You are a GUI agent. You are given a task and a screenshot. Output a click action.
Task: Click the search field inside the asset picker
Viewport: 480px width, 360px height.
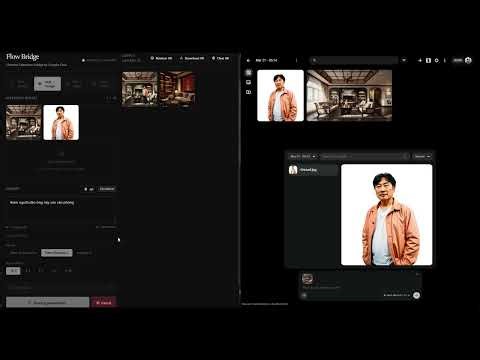coord(365,156)
